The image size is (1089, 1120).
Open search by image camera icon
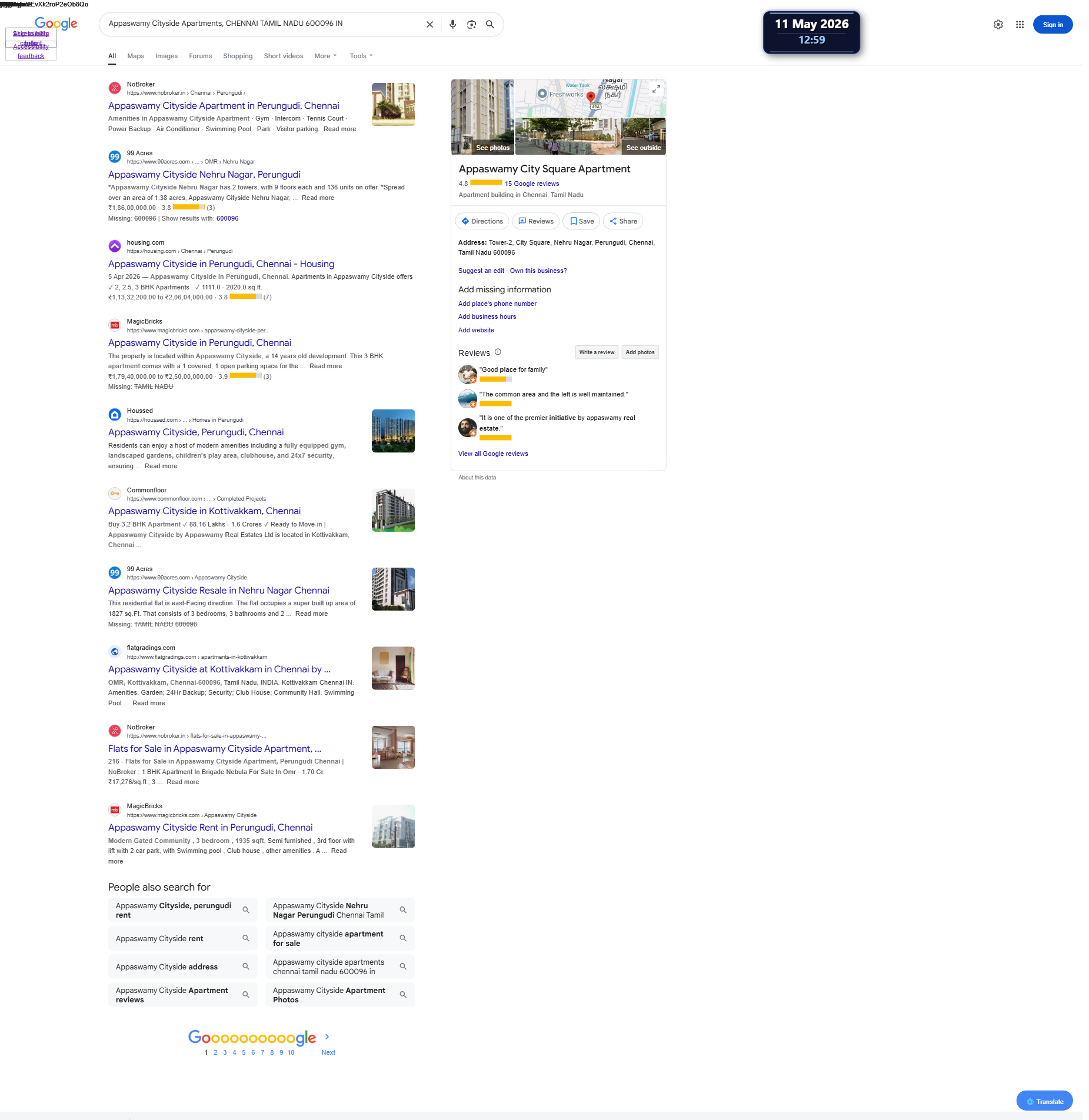[471, 25]
